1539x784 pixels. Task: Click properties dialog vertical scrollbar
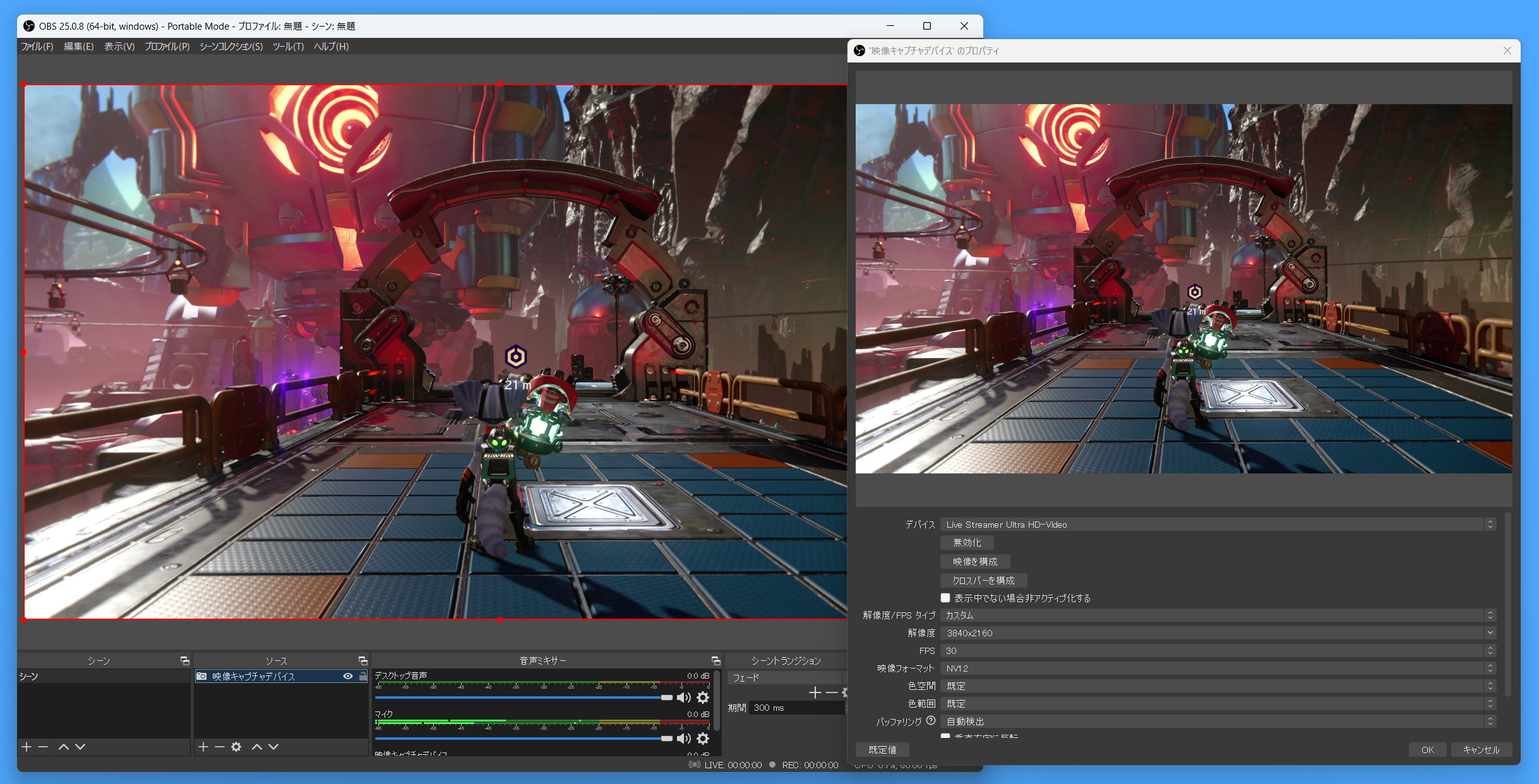[x=1507, y=606]
